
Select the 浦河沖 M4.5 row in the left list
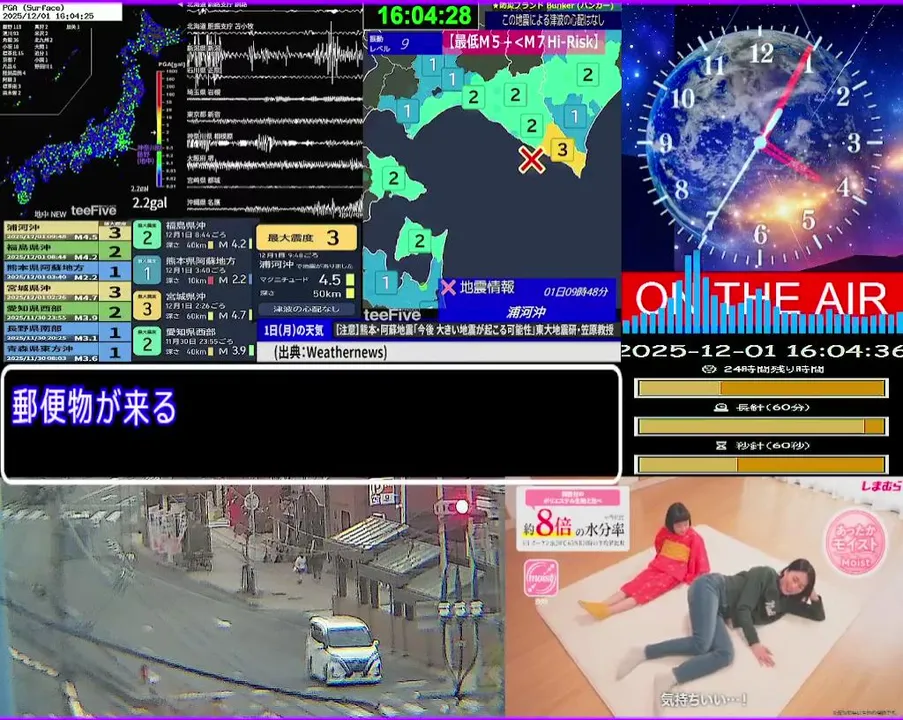click(67, 232)
